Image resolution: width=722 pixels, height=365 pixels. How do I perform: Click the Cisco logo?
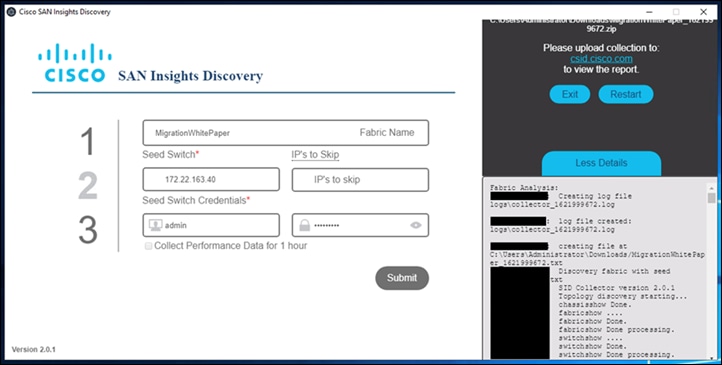[x=75, y=63]
